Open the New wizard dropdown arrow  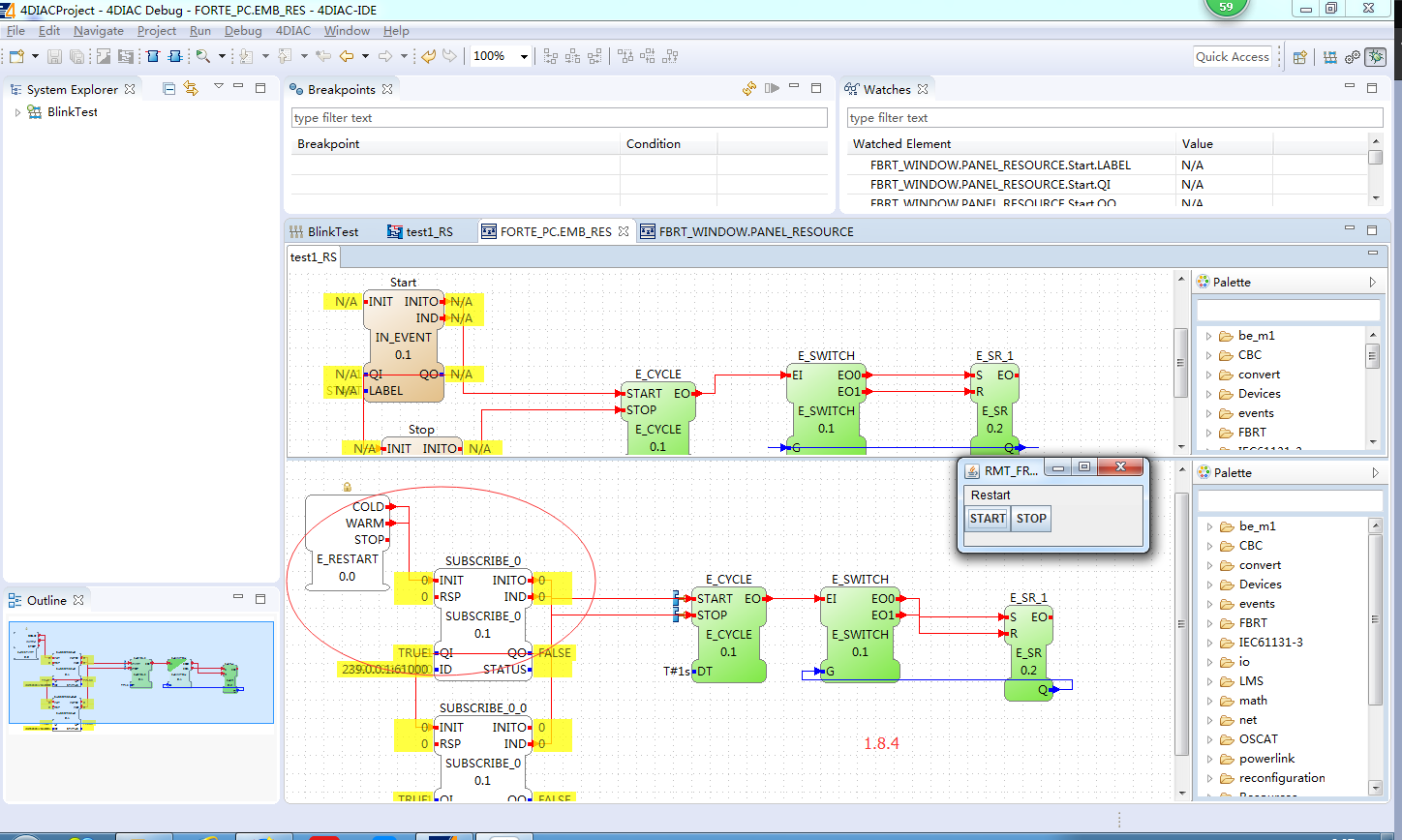[35, 56]
